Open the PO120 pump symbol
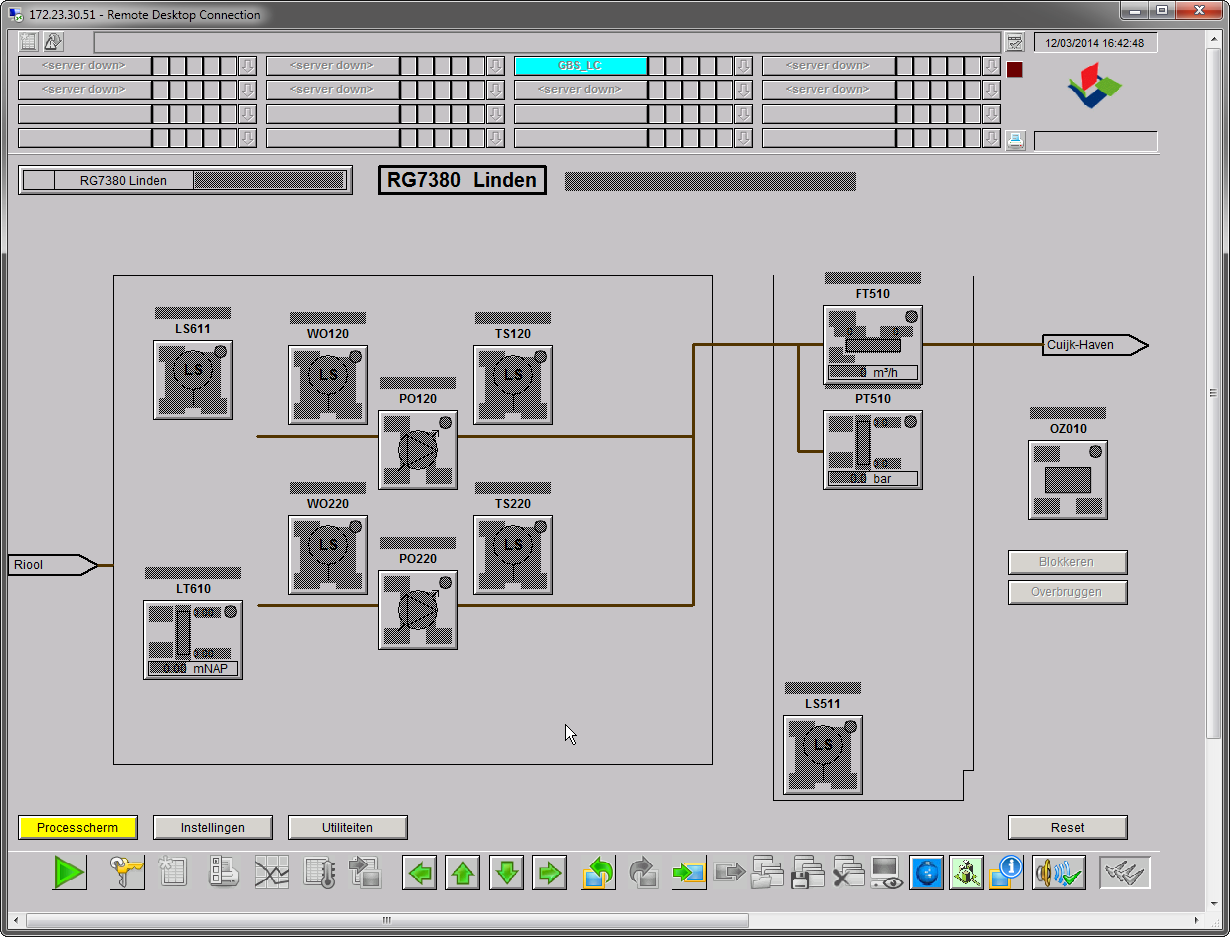The width and height of the screenshot is (1230, 937). [418, 450]
